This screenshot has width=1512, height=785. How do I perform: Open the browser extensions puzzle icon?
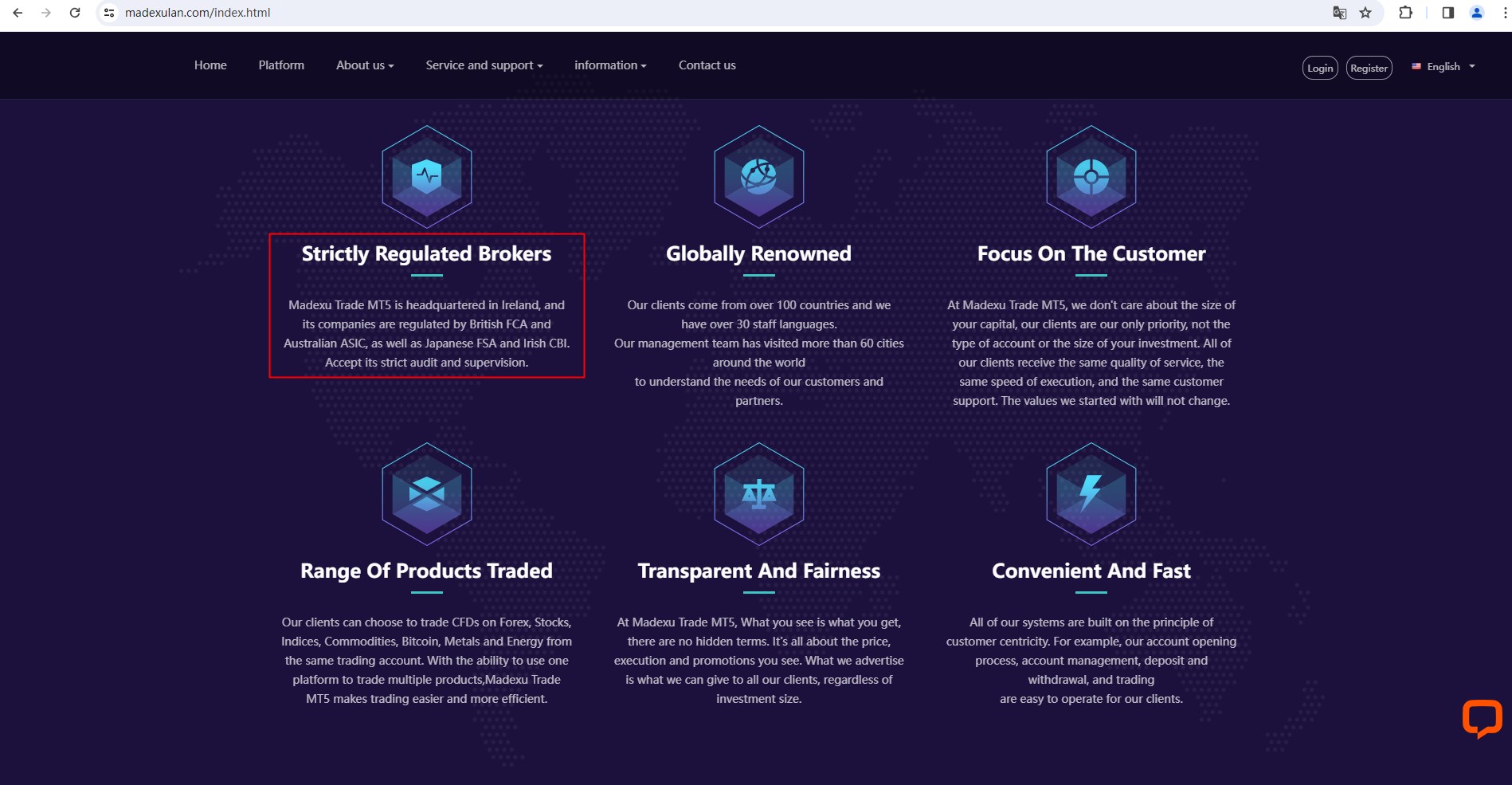click(1406, 13)
